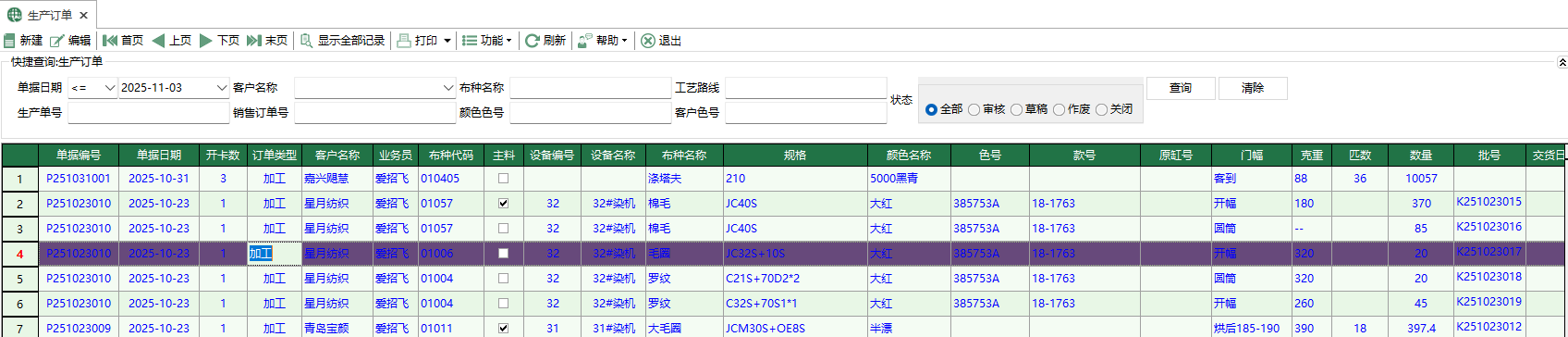
Task: Open the 单据日期 operator dropdown
Action: [110, 88]
